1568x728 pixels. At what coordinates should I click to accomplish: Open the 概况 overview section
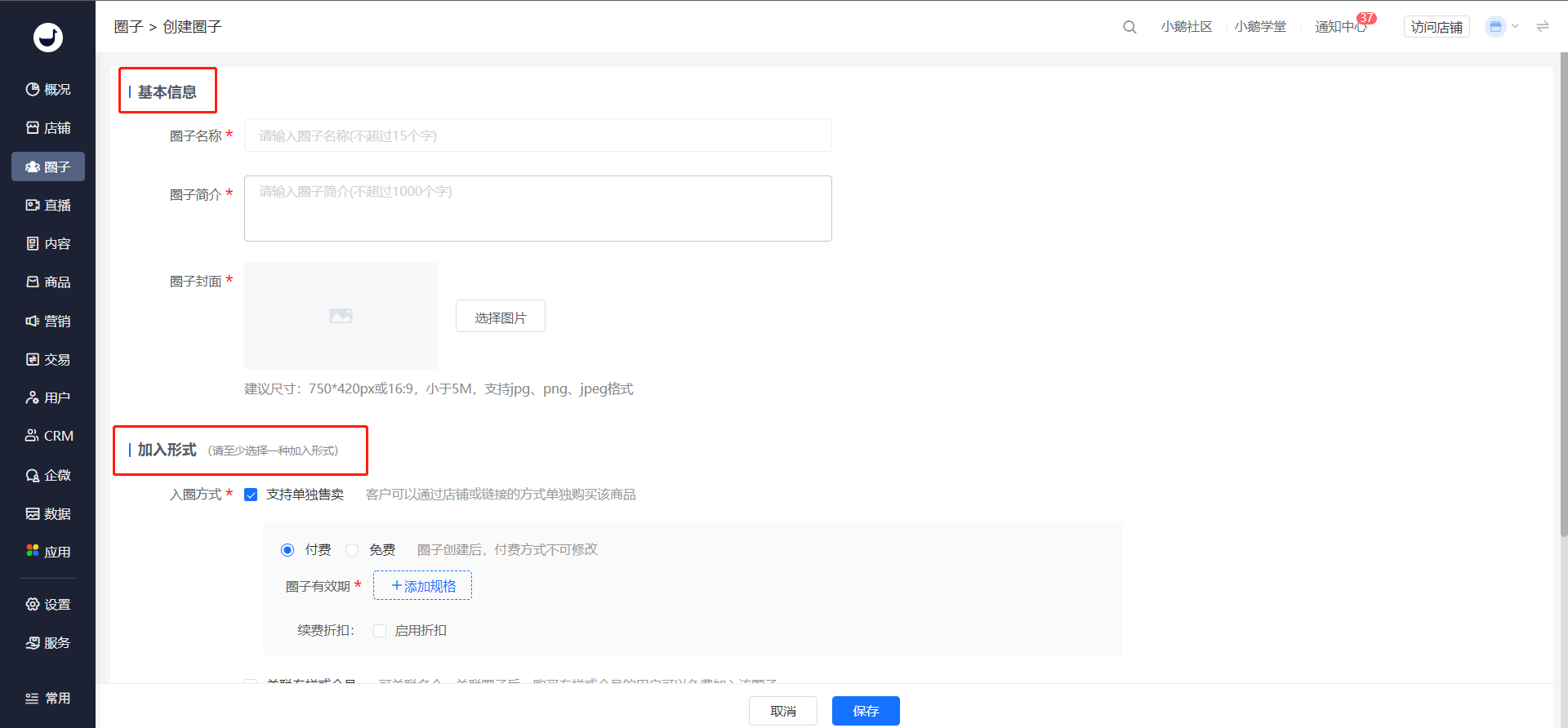point(48,89)
